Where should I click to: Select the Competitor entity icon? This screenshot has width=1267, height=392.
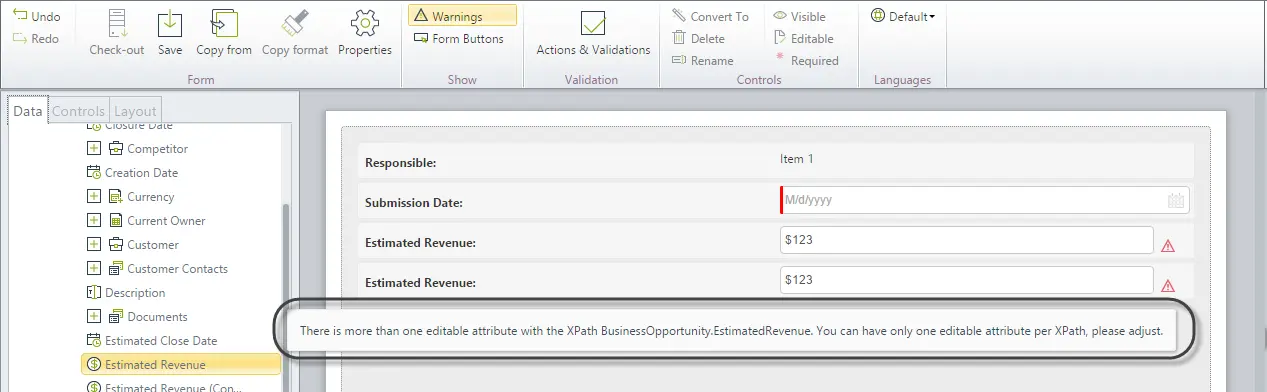116,149
